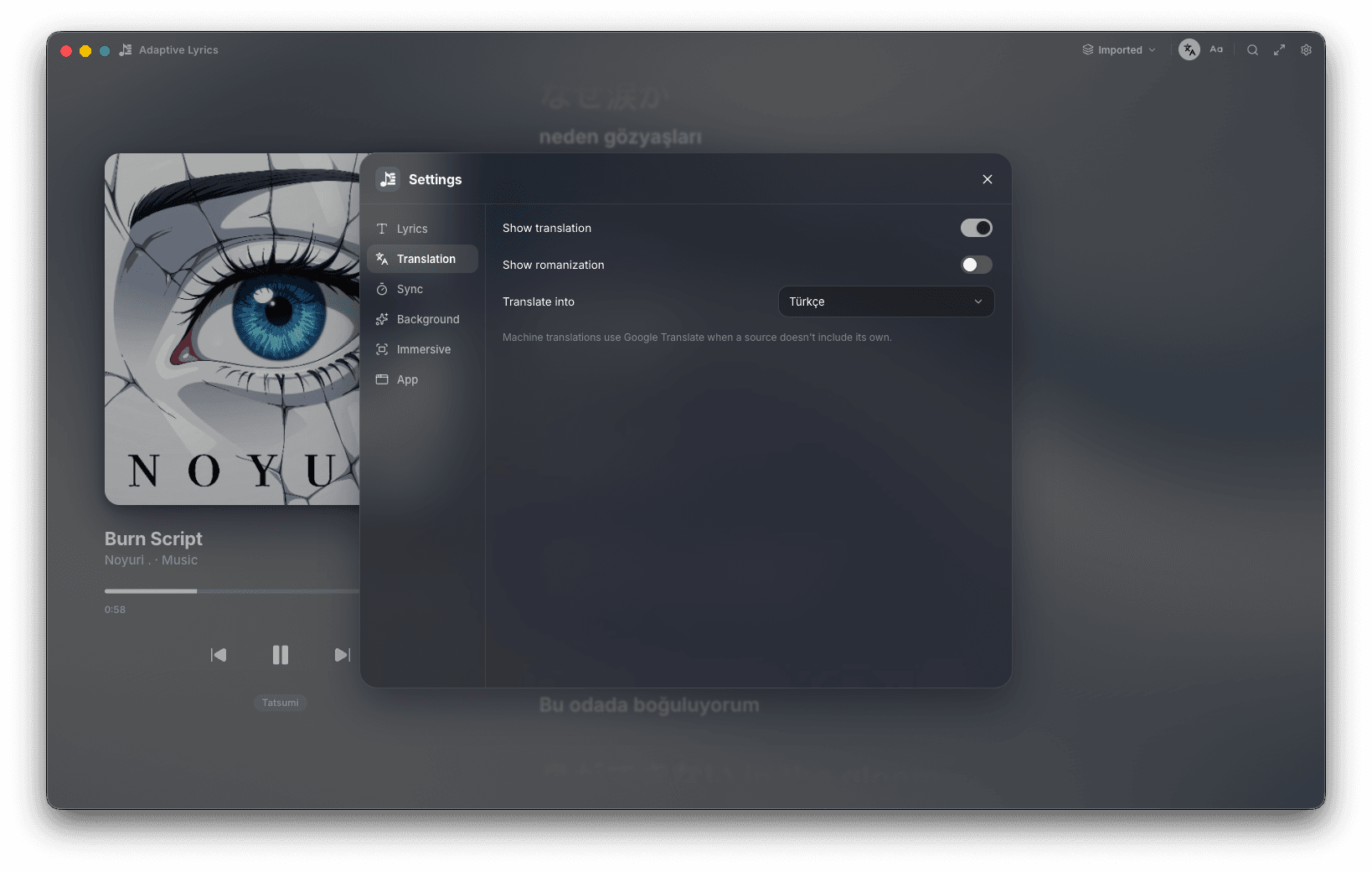Skip to the previous track
1372x871 pixels.
(219, 655)
